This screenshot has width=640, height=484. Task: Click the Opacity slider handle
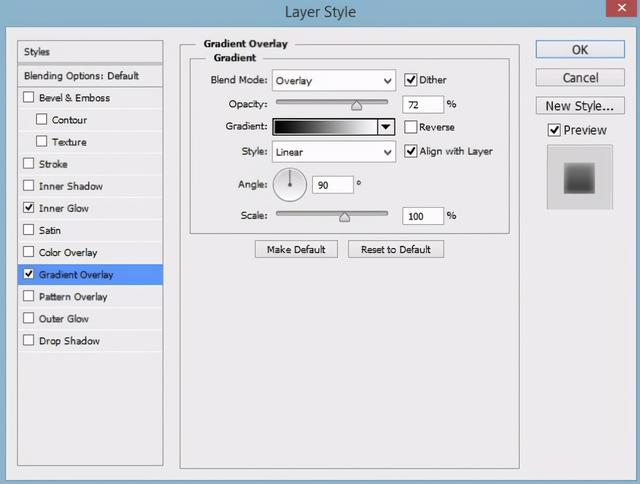pos(356,106)
